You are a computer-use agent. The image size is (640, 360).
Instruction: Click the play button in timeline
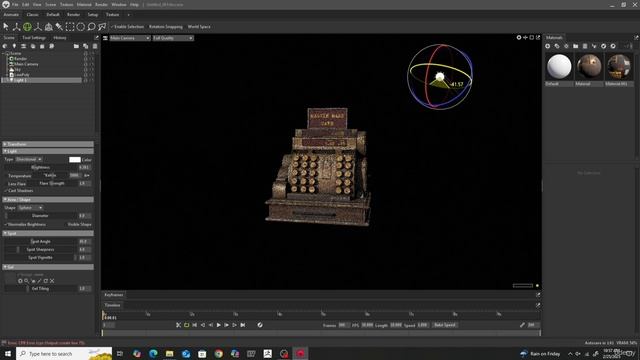coord(218,325)
